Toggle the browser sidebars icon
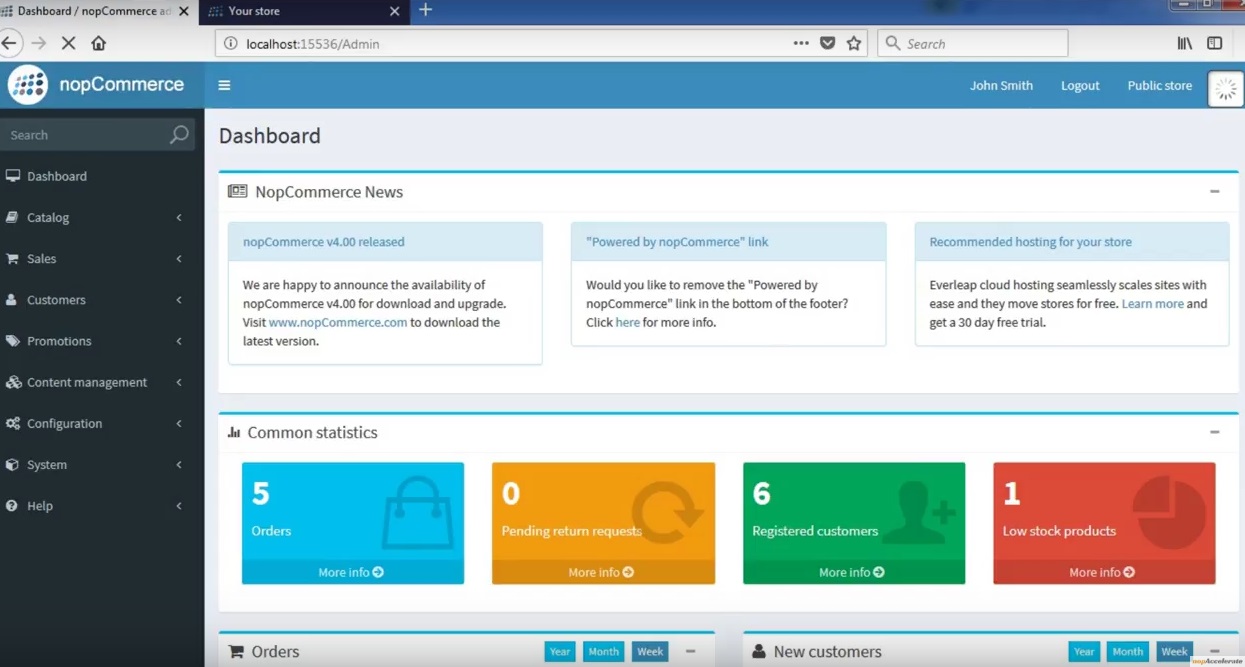 click(x=1215, y=43)
